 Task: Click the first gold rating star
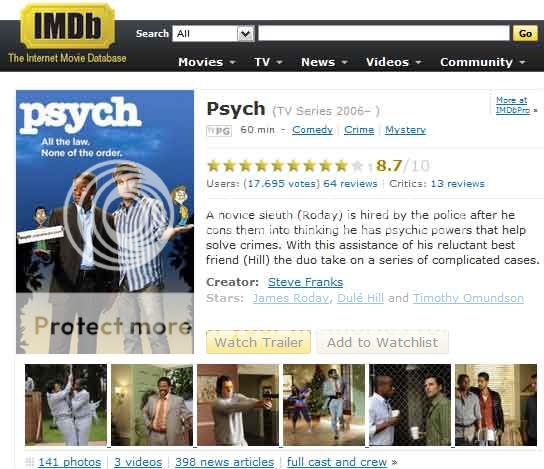[213, 166]
